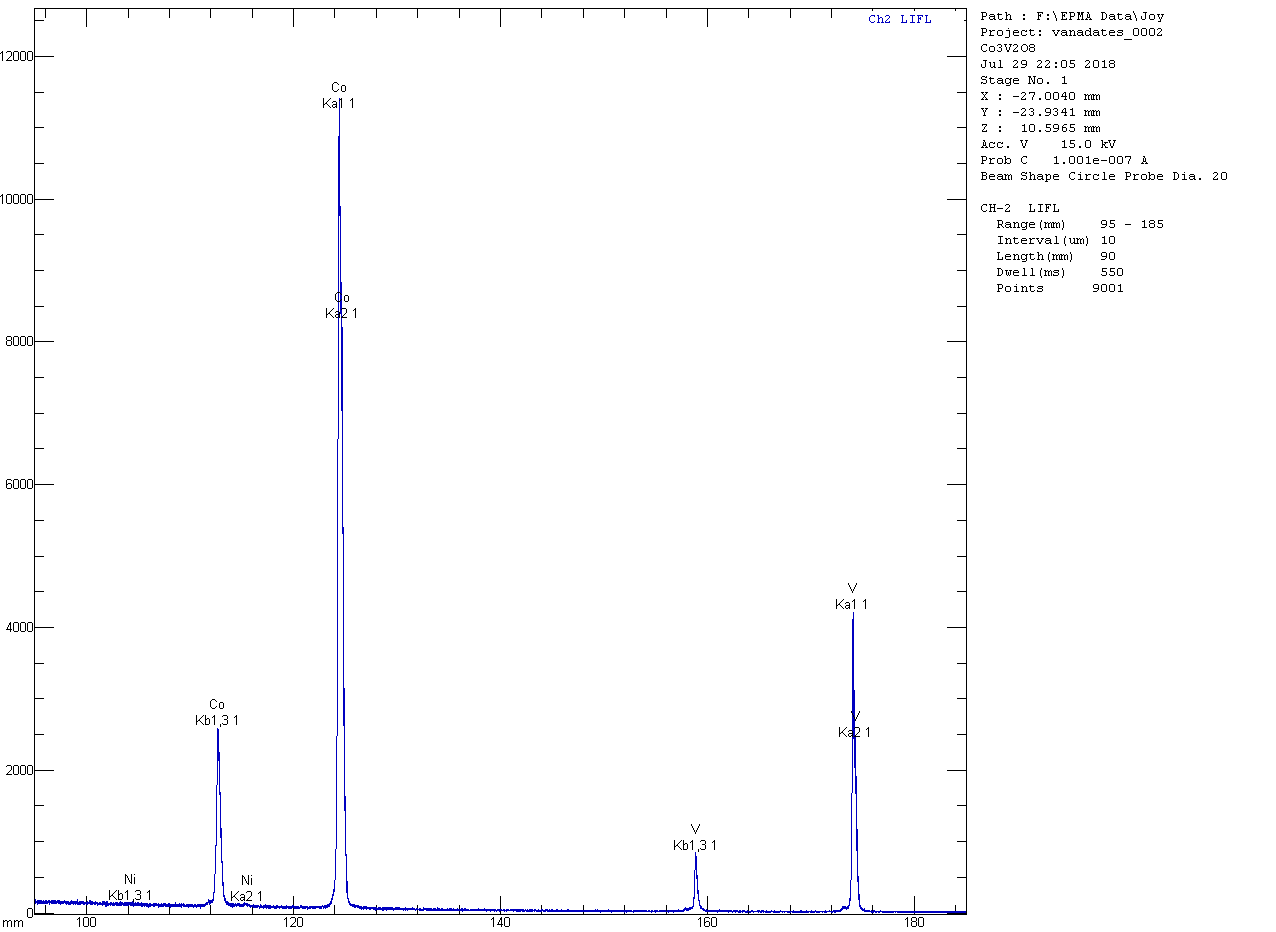Click the Range(mm) 95 - 185 parameter
The image size is (1276, 932).
(1079, 224)
